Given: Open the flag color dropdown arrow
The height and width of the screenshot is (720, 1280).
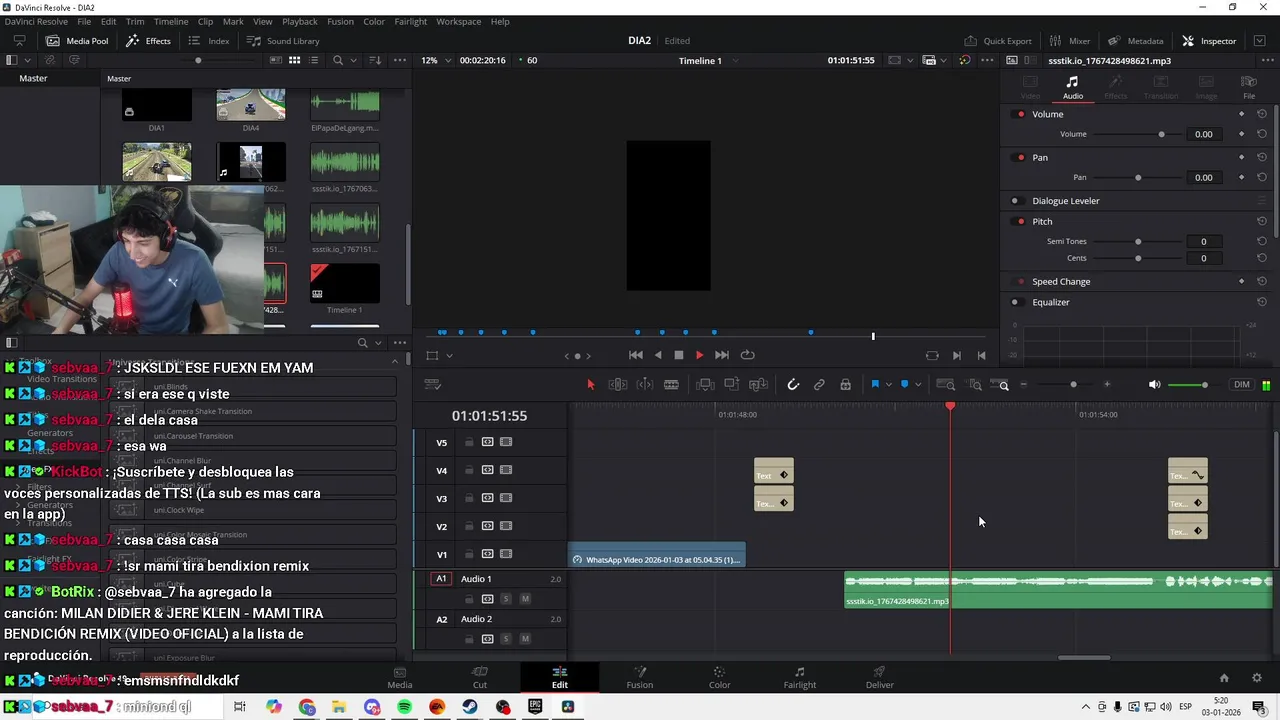Looking at the screenshot, I should pos(888,385).
